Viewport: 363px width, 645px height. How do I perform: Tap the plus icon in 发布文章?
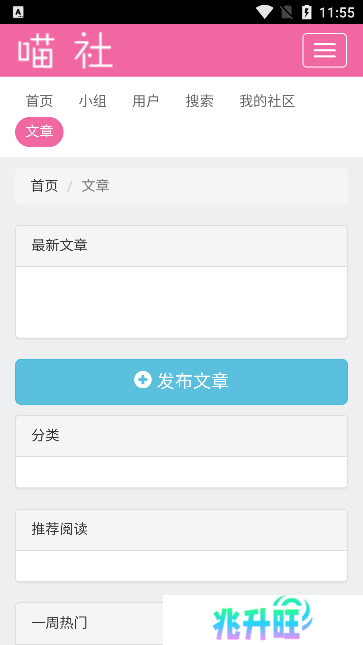(143, 380)
